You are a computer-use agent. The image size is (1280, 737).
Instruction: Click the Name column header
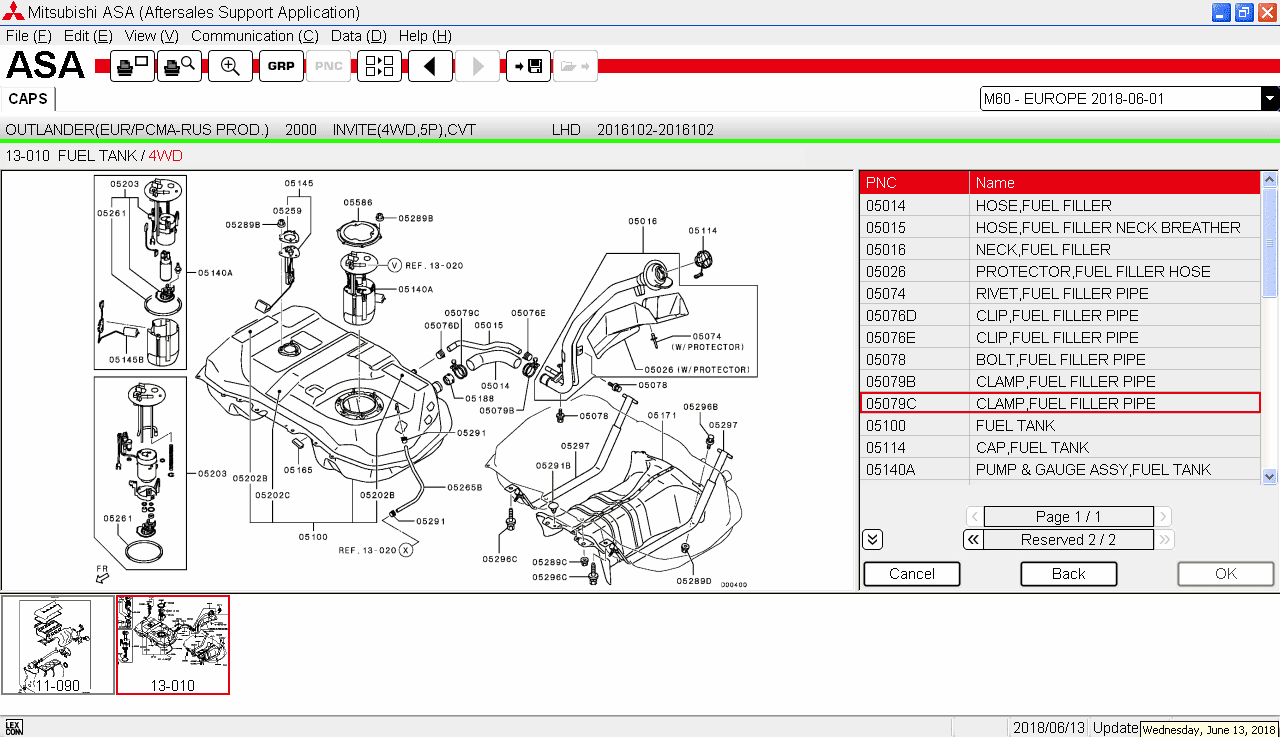click(x=1115, y=183)
